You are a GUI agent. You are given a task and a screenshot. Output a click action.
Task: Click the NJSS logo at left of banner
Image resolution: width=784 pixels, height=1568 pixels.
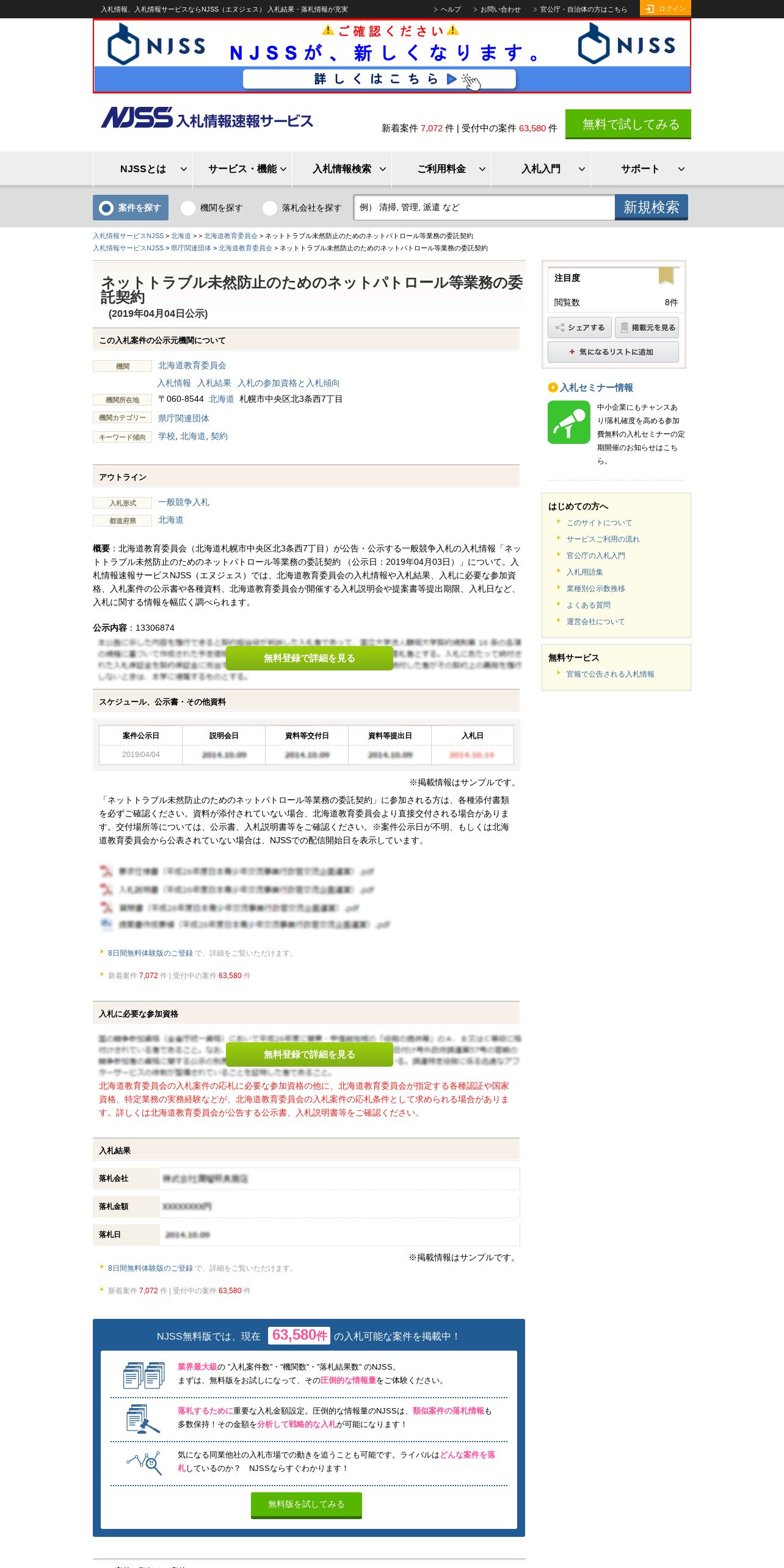[x=156, y=44]
